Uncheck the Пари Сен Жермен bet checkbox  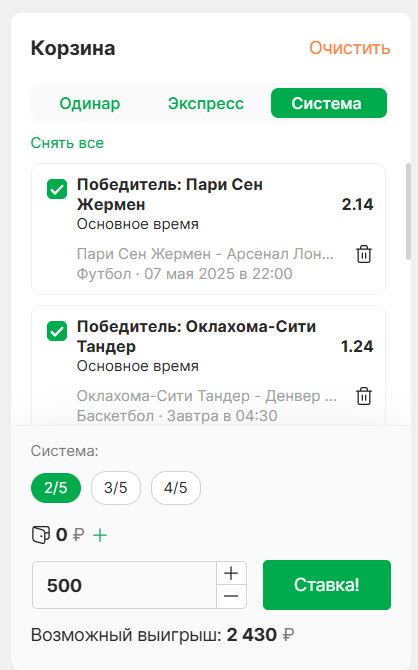point(57,189)
